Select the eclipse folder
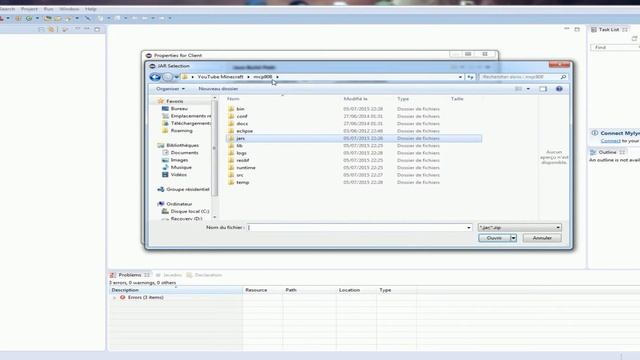 tap(244, 131)
